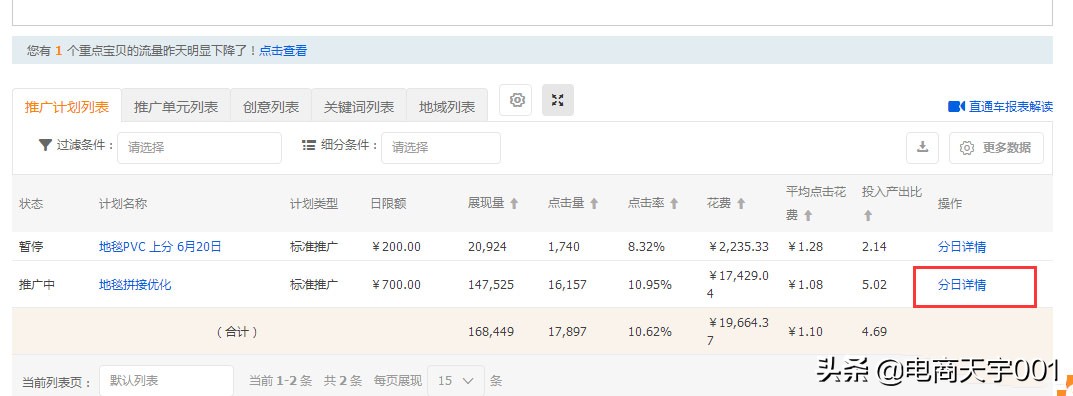The height and width of the screenshot is (396, 1073).
Task: Click the ¥2,235.33 cost value
Action: pyautogui.click(x=738, y=247)
